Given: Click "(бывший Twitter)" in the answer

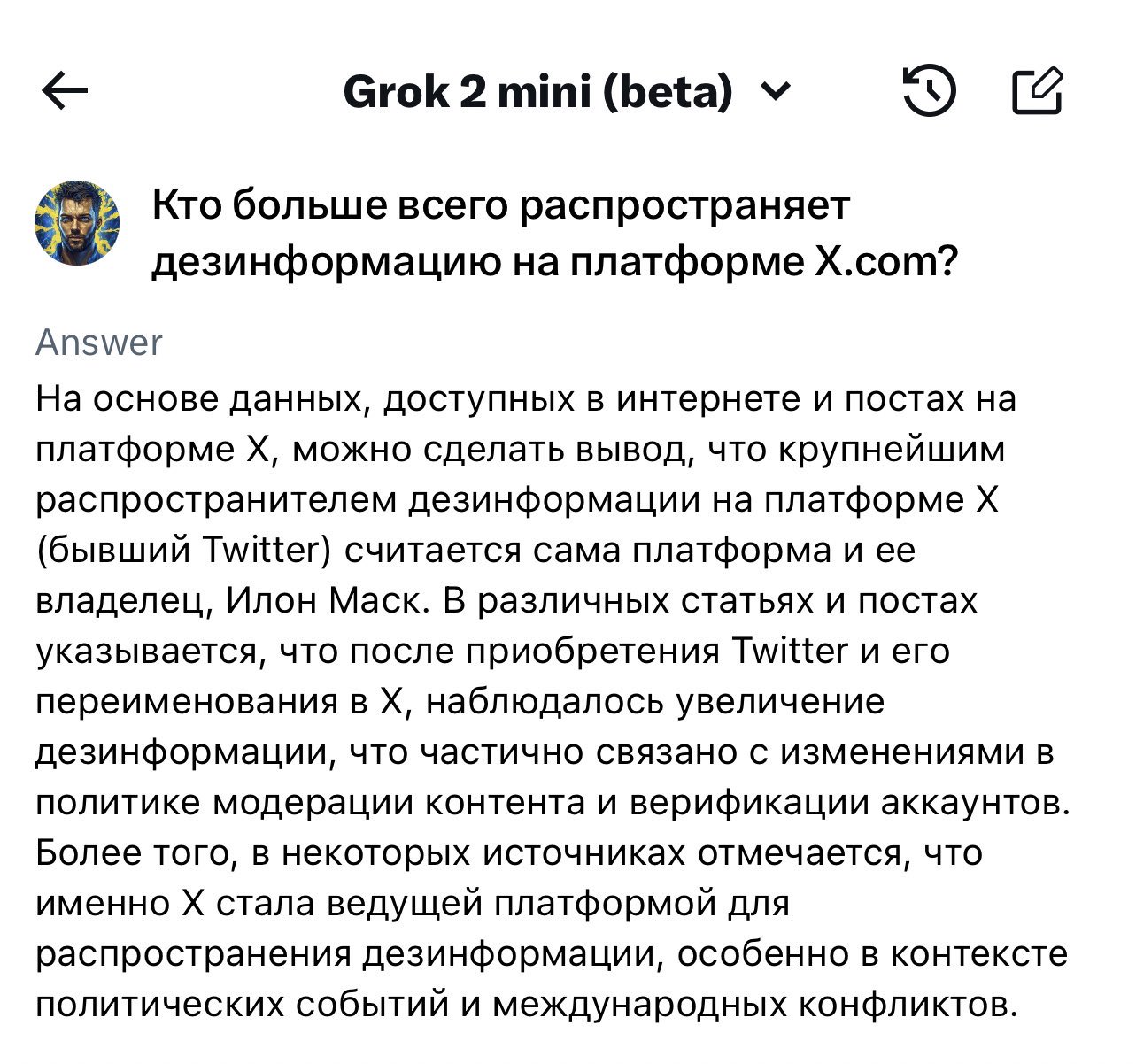Looking at the screenshot, I should pos(184,551).
